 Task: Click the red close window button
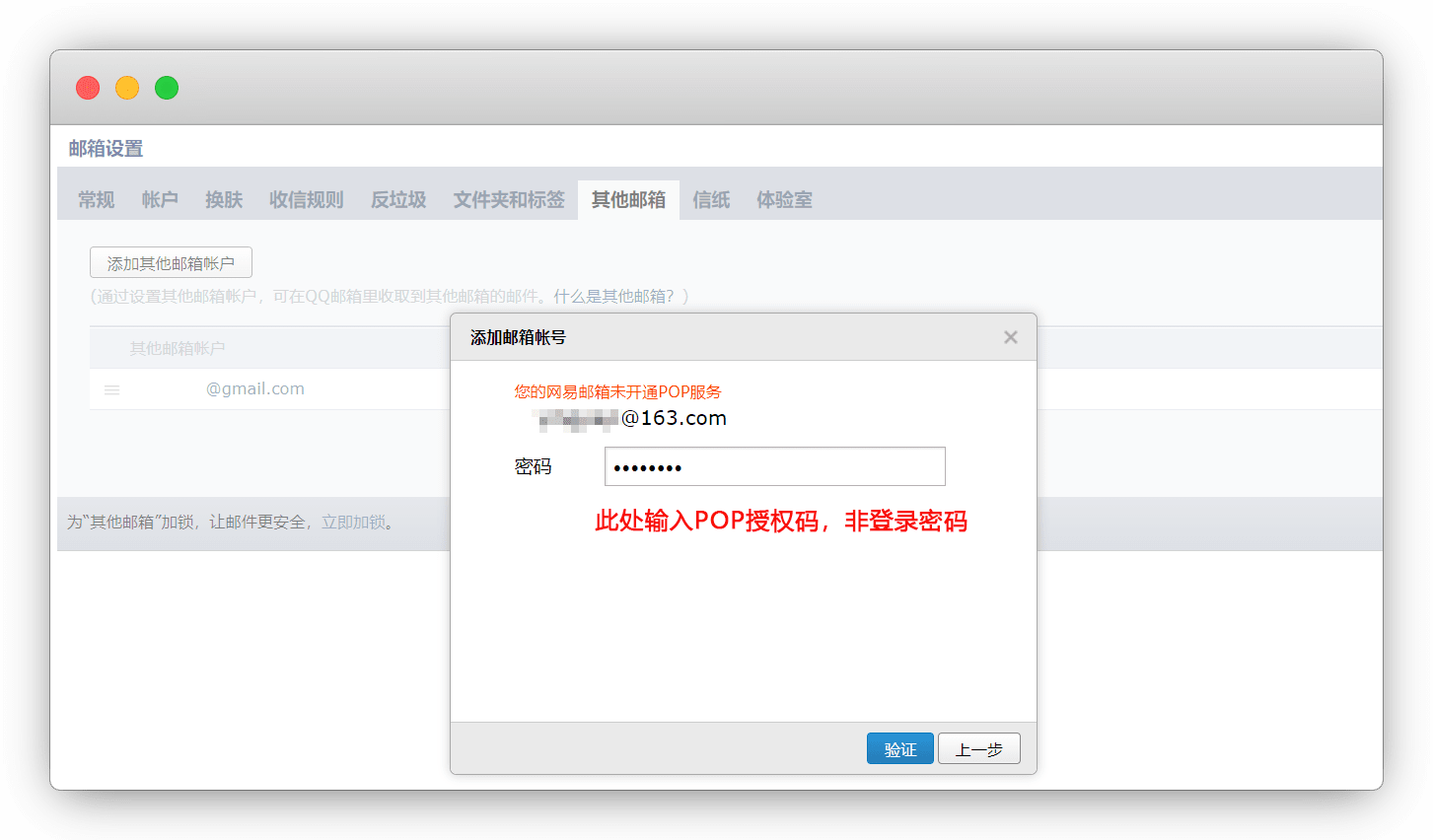88,88
